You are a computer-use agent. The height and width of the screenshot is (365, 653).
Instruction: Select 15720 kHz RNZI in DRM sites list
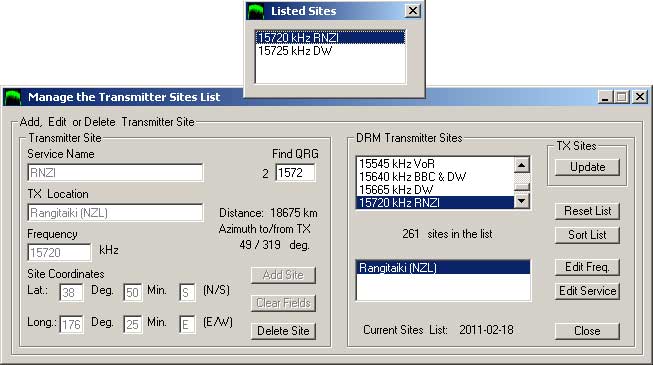[x=435, y=202]
